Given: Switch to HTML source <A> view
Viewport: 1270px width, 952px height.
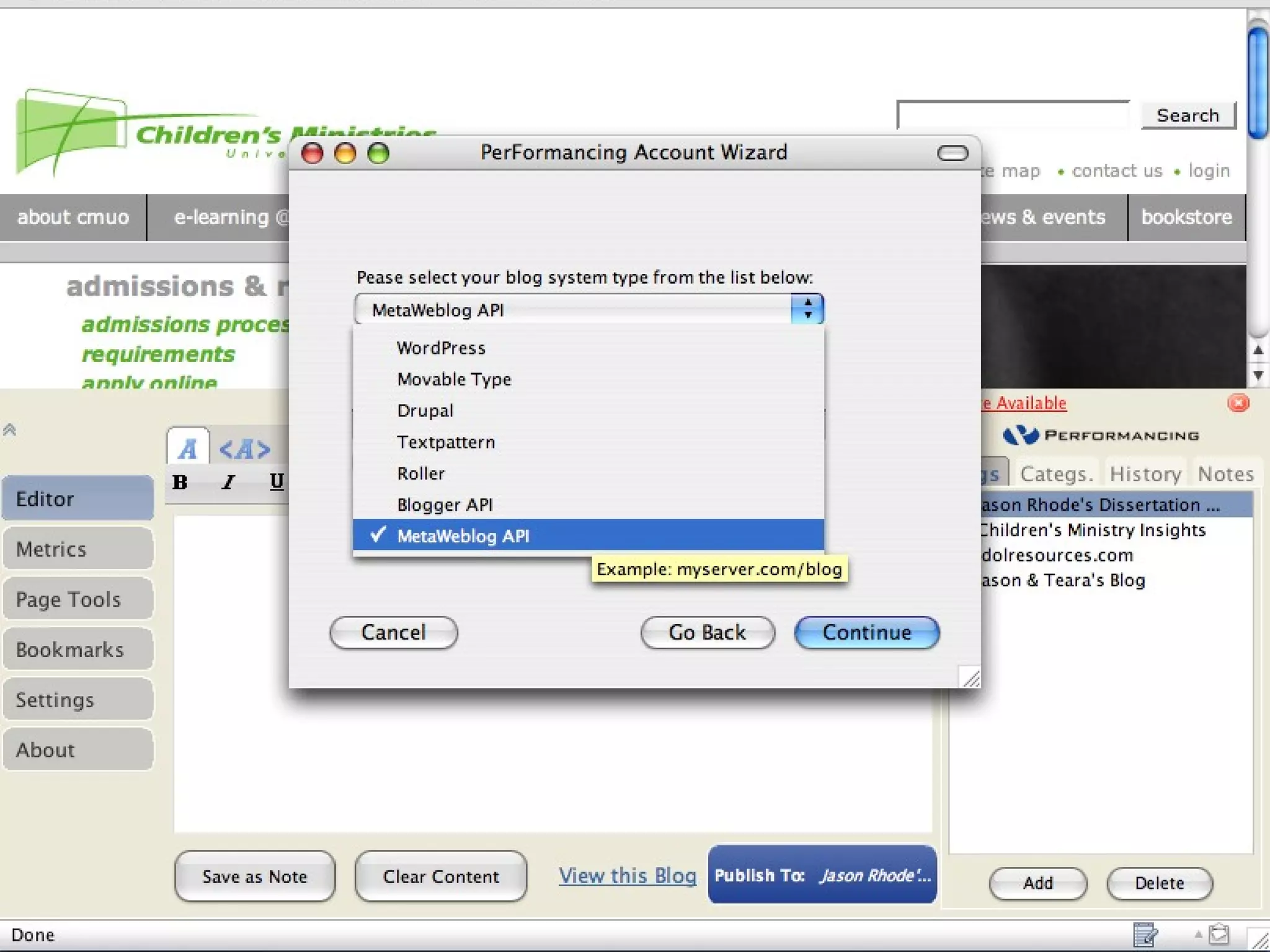Looking at the screenshot, I should click(x=245, y=449).
